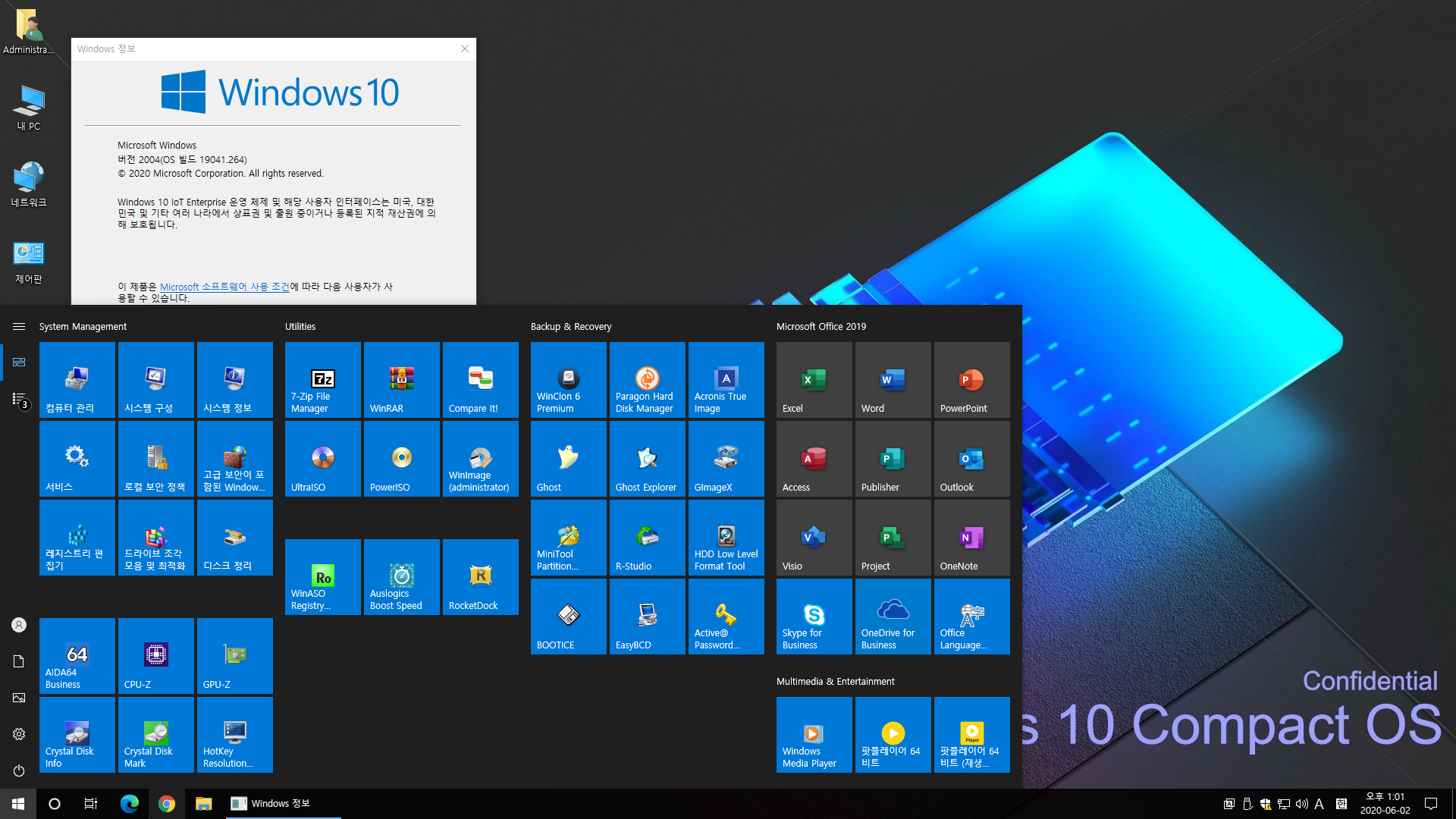Launch RocketDock tile
The image size is (1456, 819).
(x=481, y=577)
